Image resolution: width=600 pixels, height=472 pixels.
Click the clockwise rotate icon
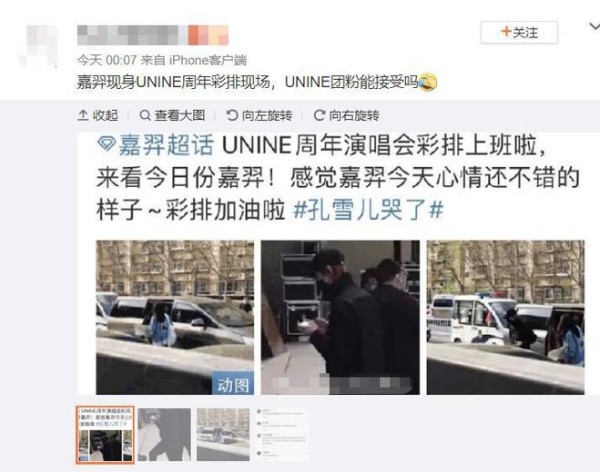point(319,115)
